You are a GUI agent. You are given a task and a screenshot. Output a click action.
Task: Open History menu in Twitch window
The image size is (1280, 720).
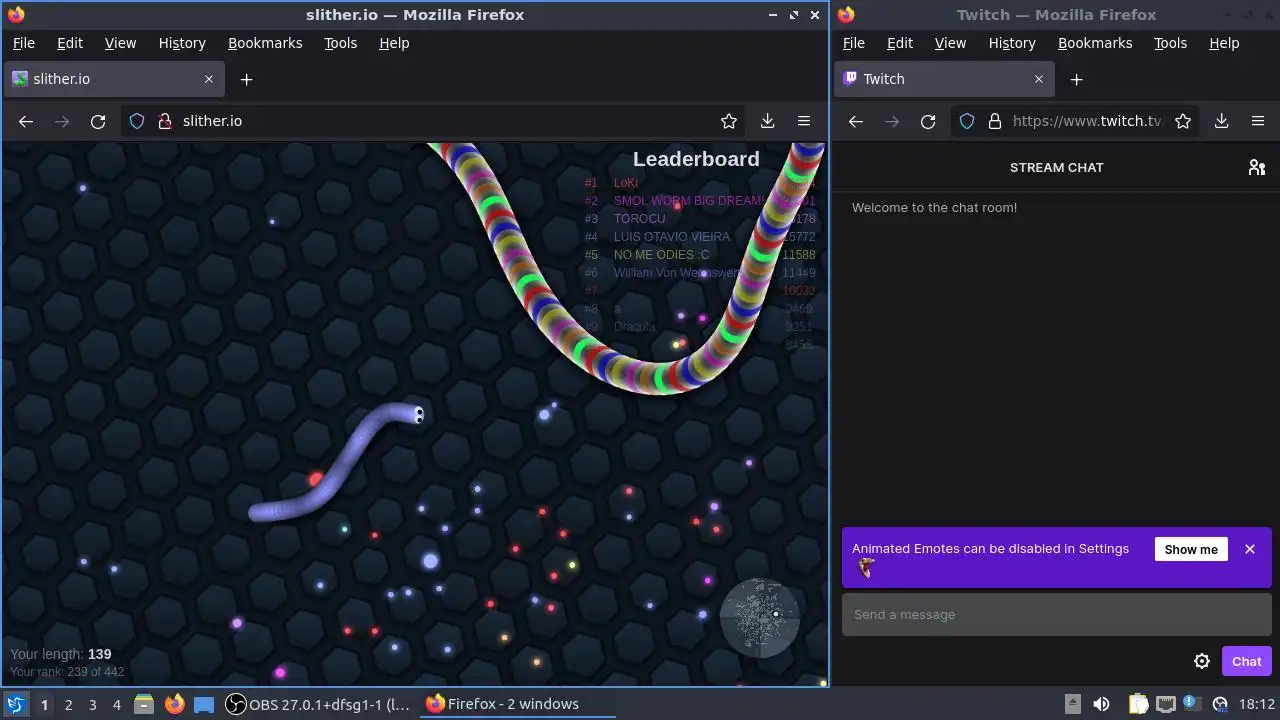pos(1012,43)
